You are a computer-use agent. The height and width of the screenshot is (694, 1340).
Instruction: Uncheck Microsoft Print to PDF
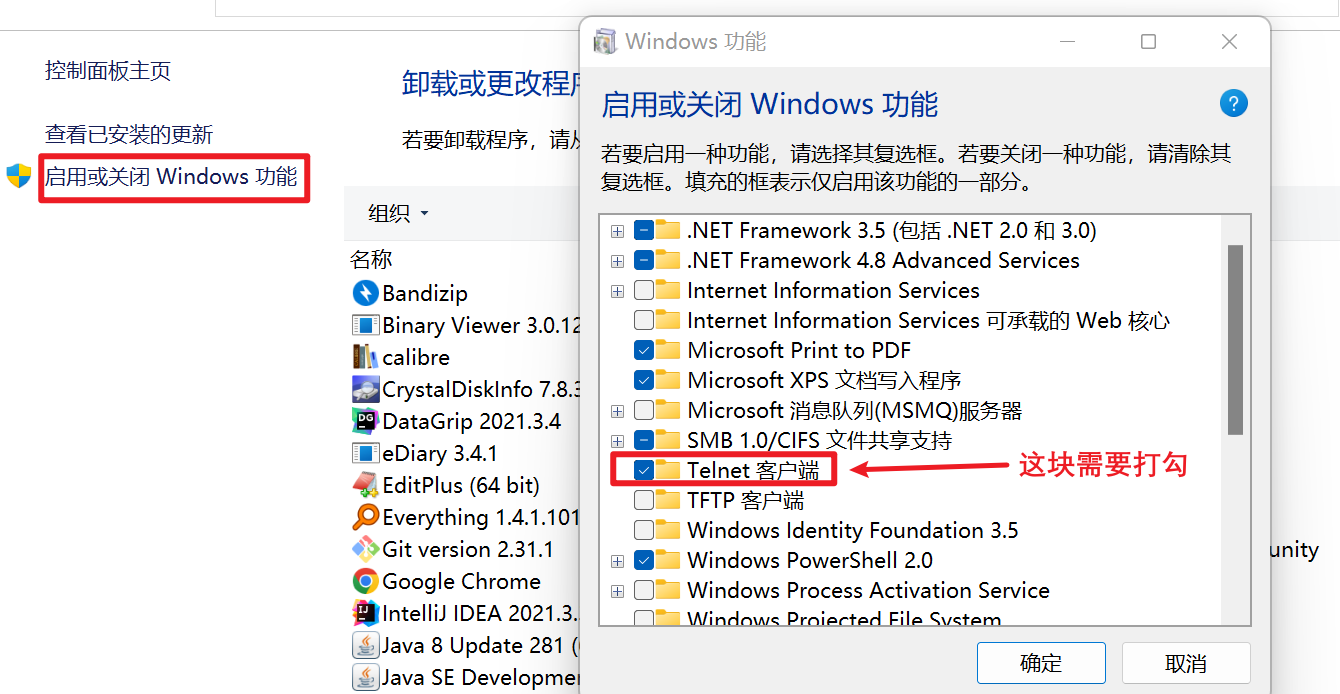click(644, 350)
